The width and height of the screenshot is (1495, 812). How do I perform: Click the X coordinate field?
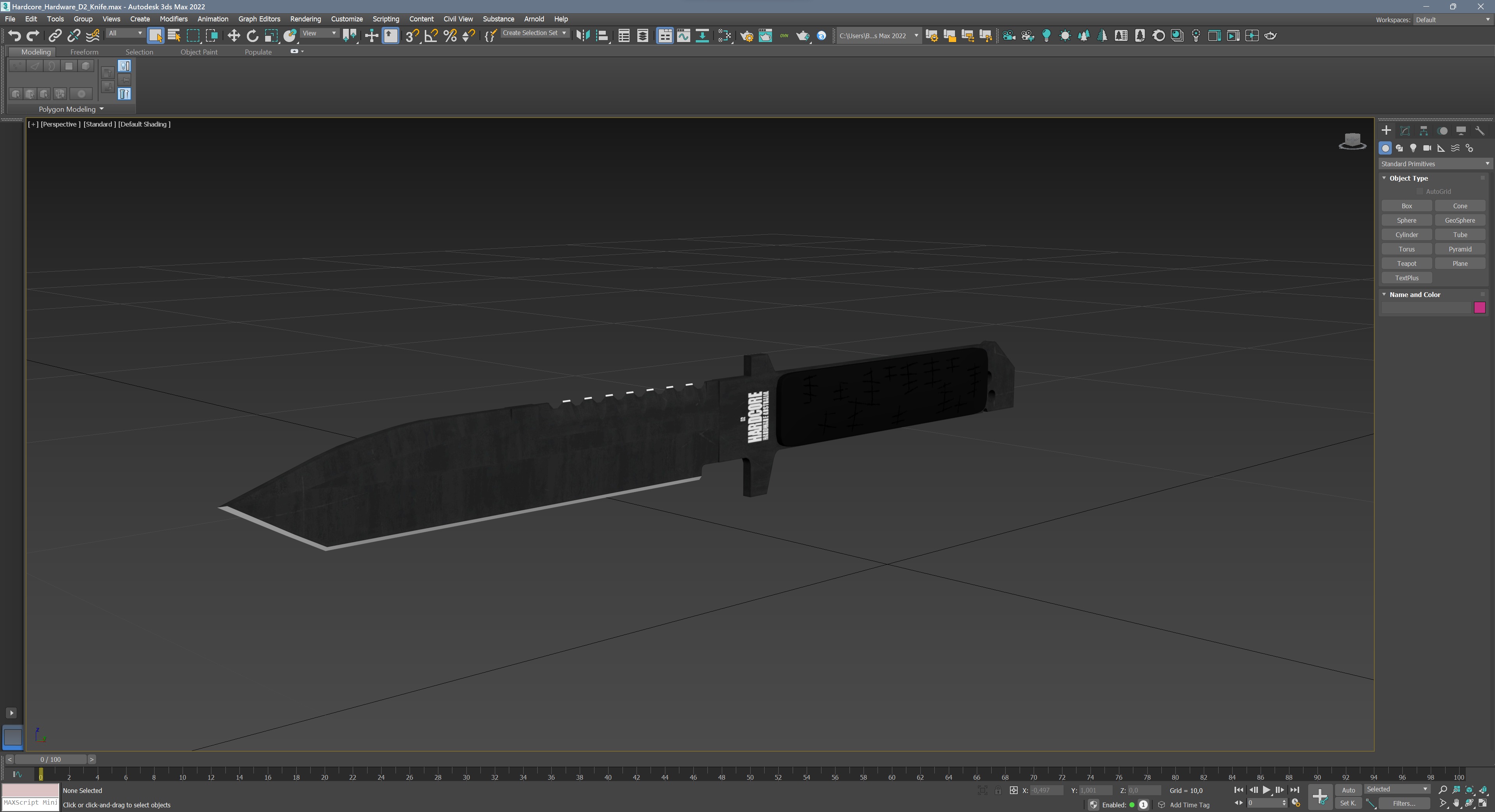pyautogui.click(x=1046, y=790)
